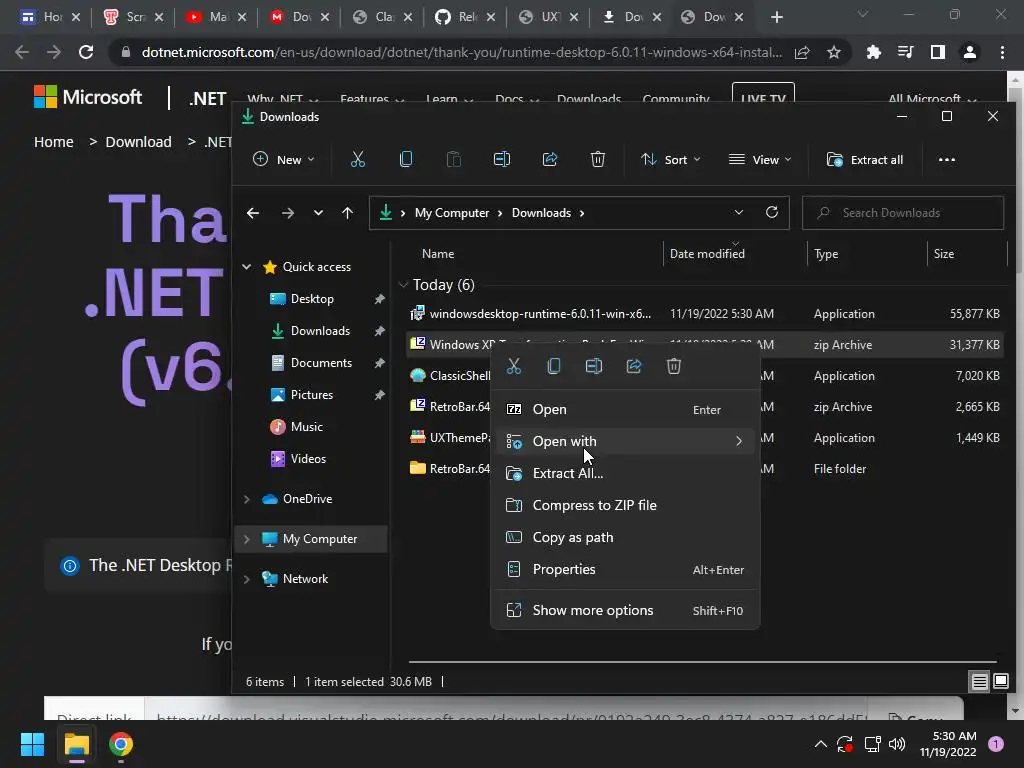The image size is (1024, 768).
Task: Click the Delete icon in context menu
Action: (x=673, y=366)
